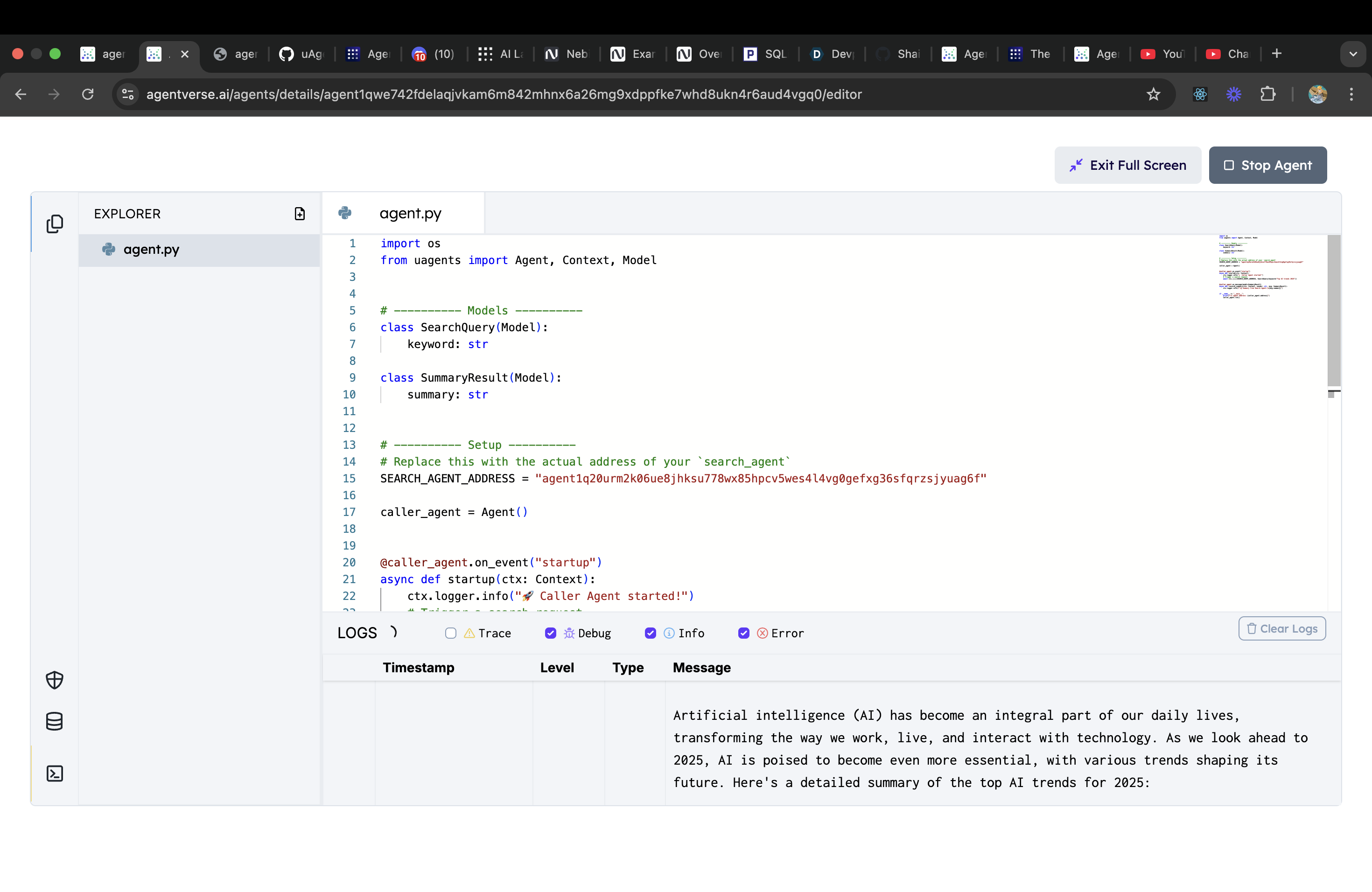Screen dimensions: 1372x892
Task: Bookmark this page with the star icon
Action: click(1153, 94)
